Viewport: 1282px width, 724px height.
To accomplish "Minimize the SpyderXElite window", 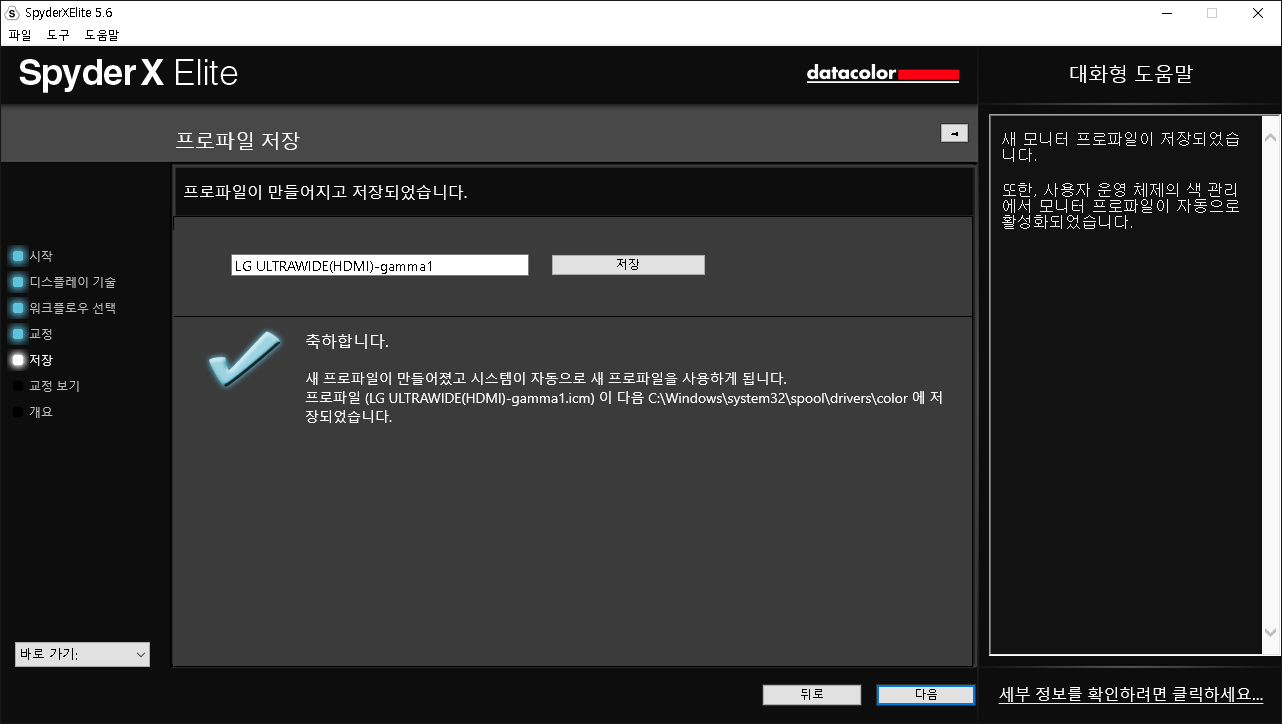I will 1166,13.
